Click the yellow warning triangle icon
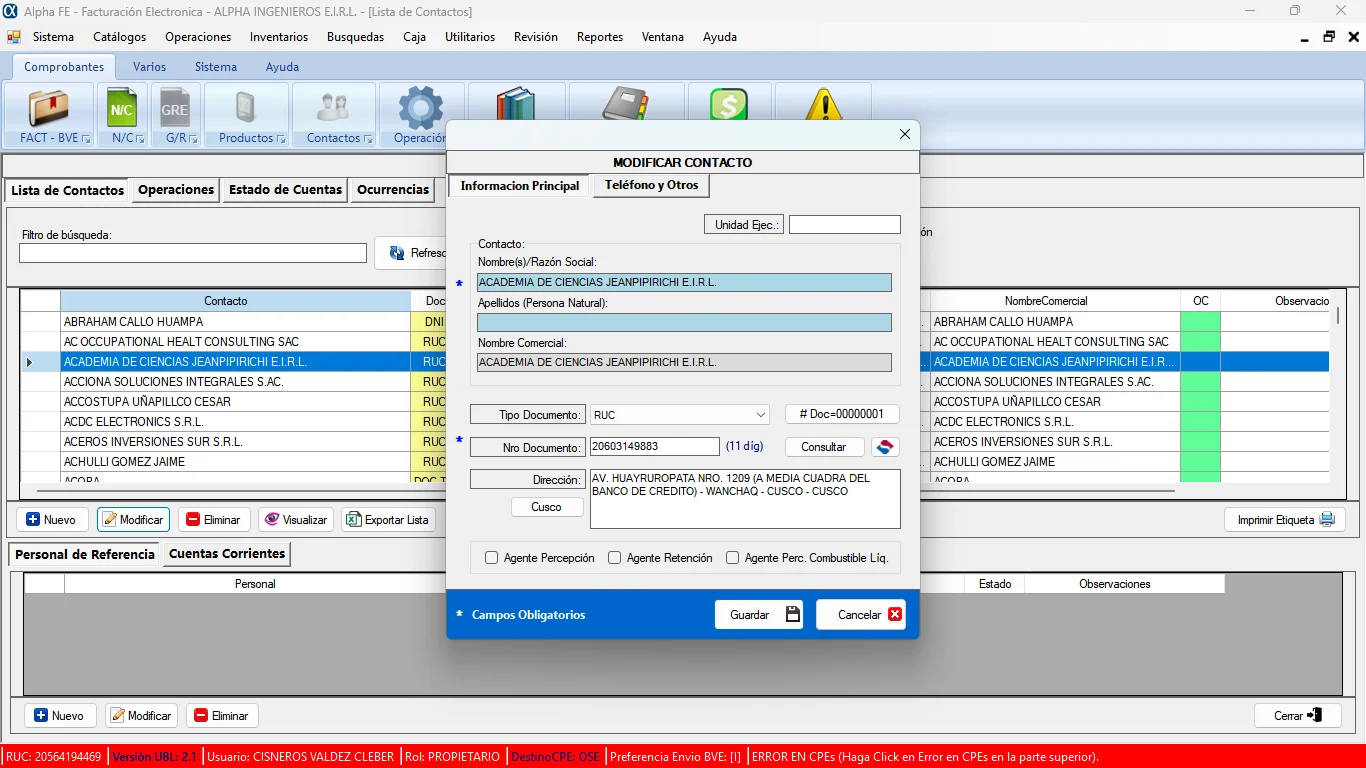The width and height of the screenshot is (1366, 768). [824, 105]
